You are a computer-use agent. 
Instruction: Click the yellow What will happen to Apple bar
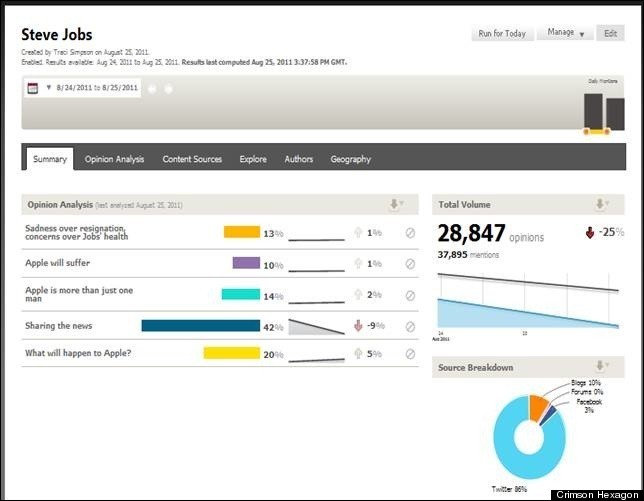click(x=232, y=353)
